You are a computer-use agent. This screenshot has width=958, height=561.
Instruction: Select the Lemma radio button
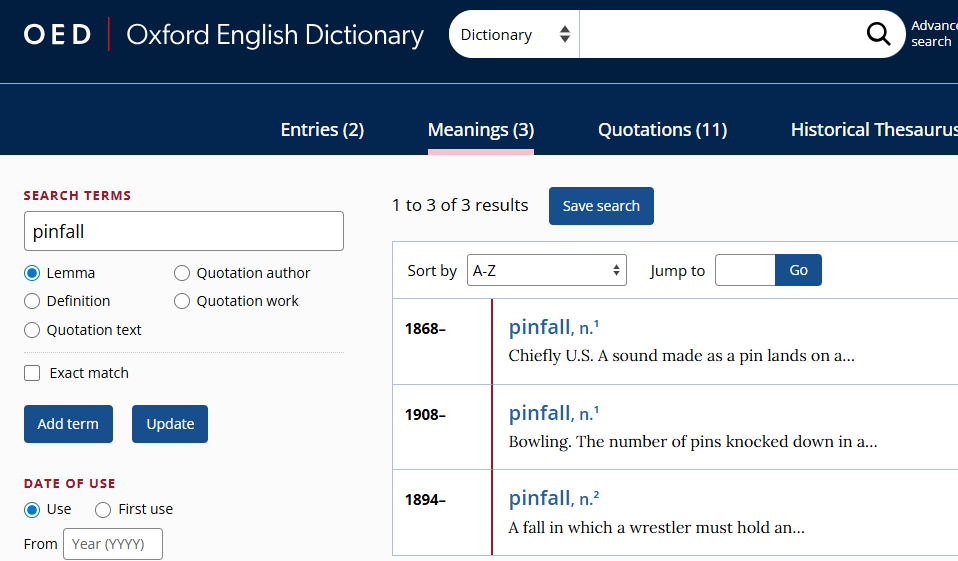[32, 273]
